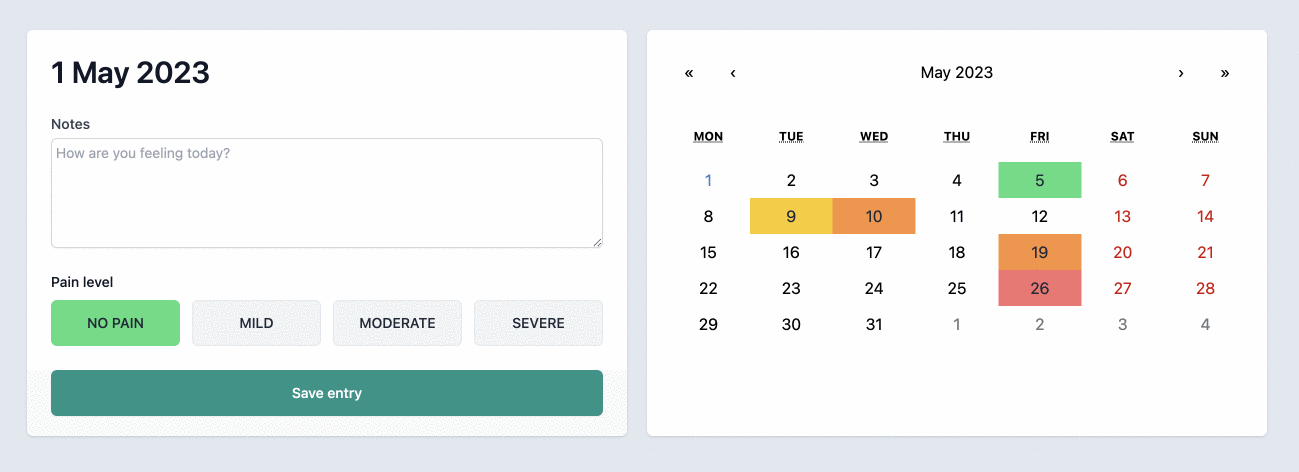Select the No Pain level option
This screenshot has height=472, width=1299.
click(x=115, y=323)
